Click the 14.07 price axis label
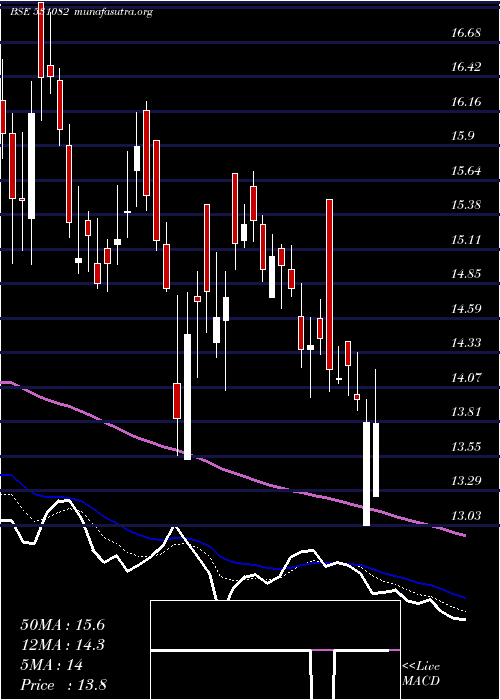500x700 pixels. pos(466,377)
